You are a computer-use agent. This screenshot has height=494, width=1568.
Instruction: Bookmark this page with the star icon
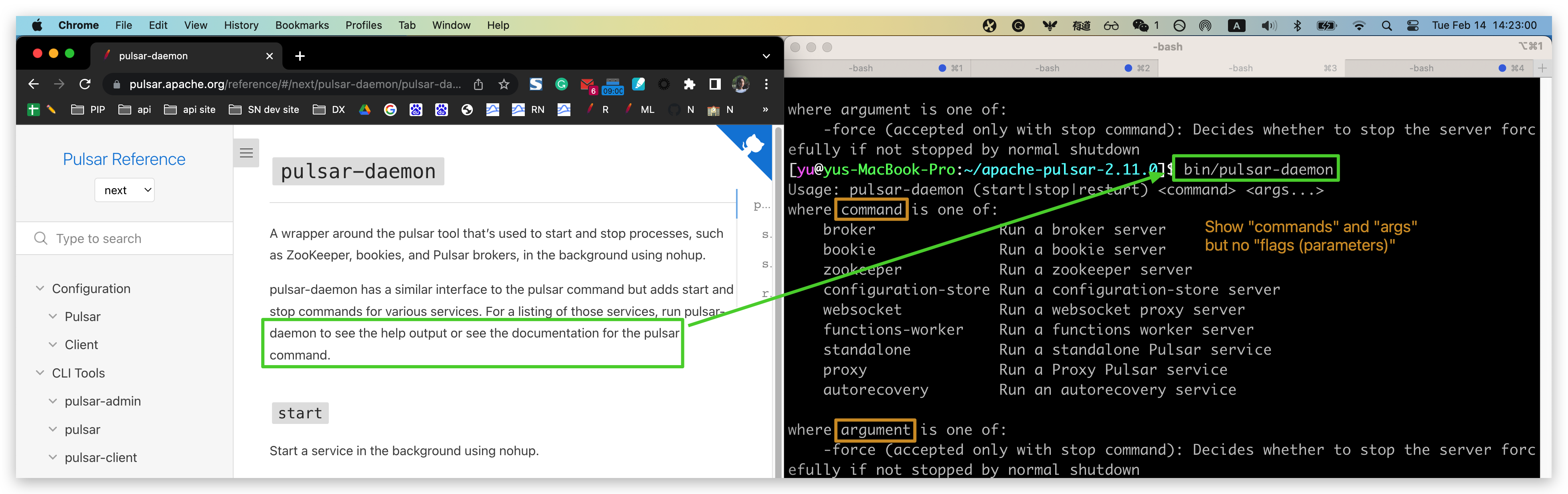(x=504, y=84)
